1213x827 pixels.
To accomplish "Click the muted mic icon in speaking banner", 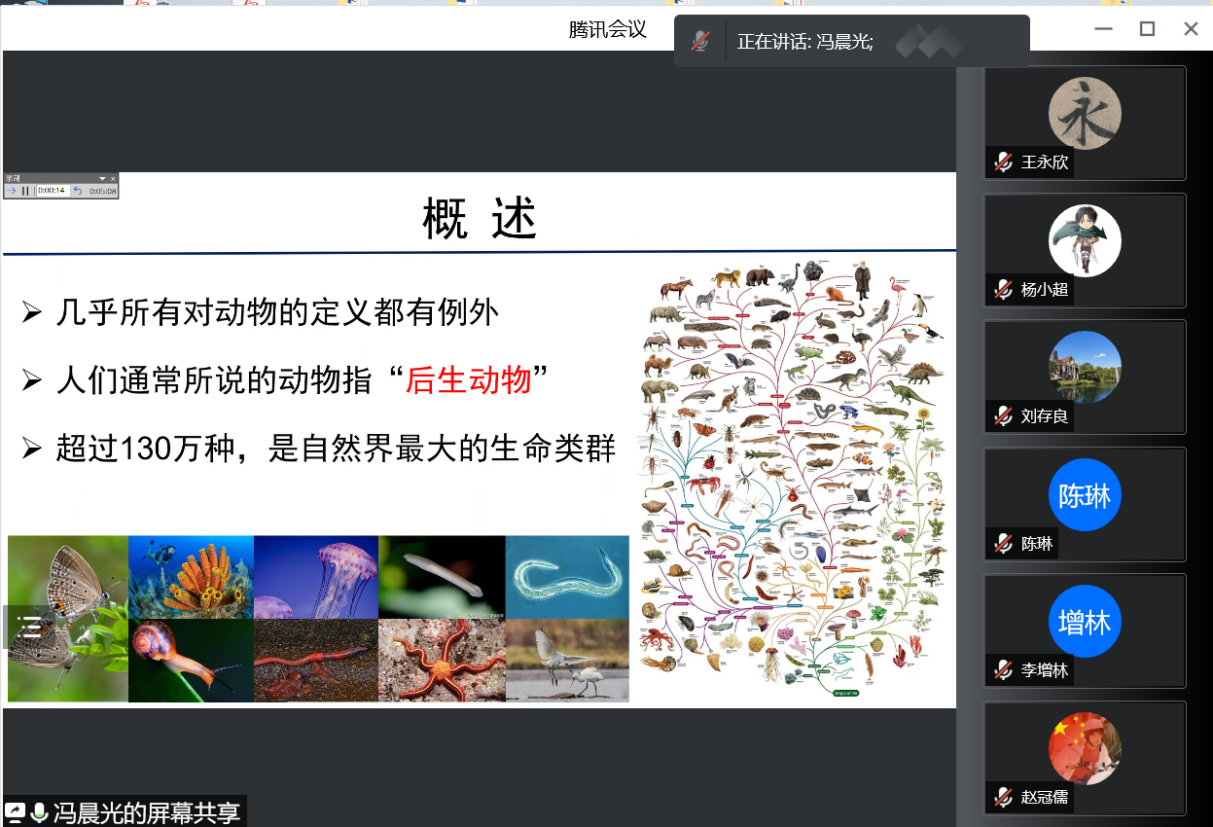I will 701,42.
